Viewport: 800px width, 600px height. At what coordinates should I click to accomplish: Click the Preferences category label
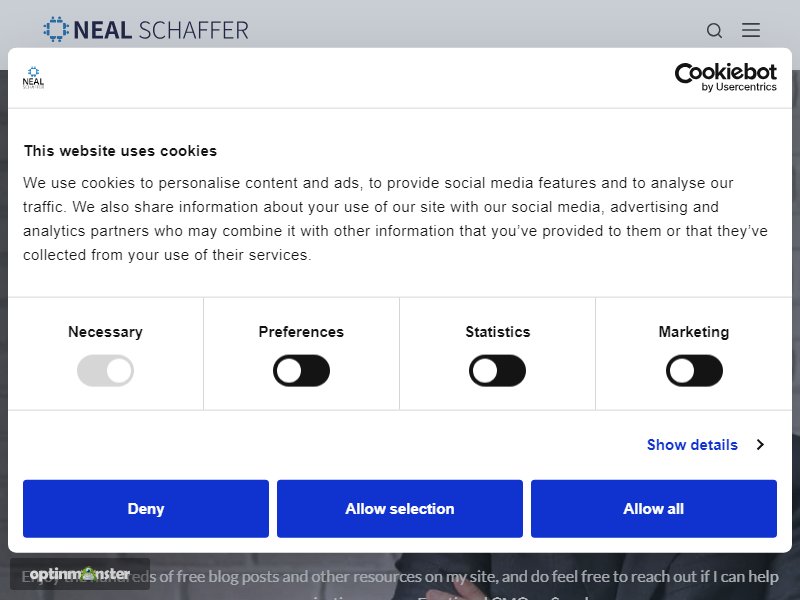coord(301,332)
